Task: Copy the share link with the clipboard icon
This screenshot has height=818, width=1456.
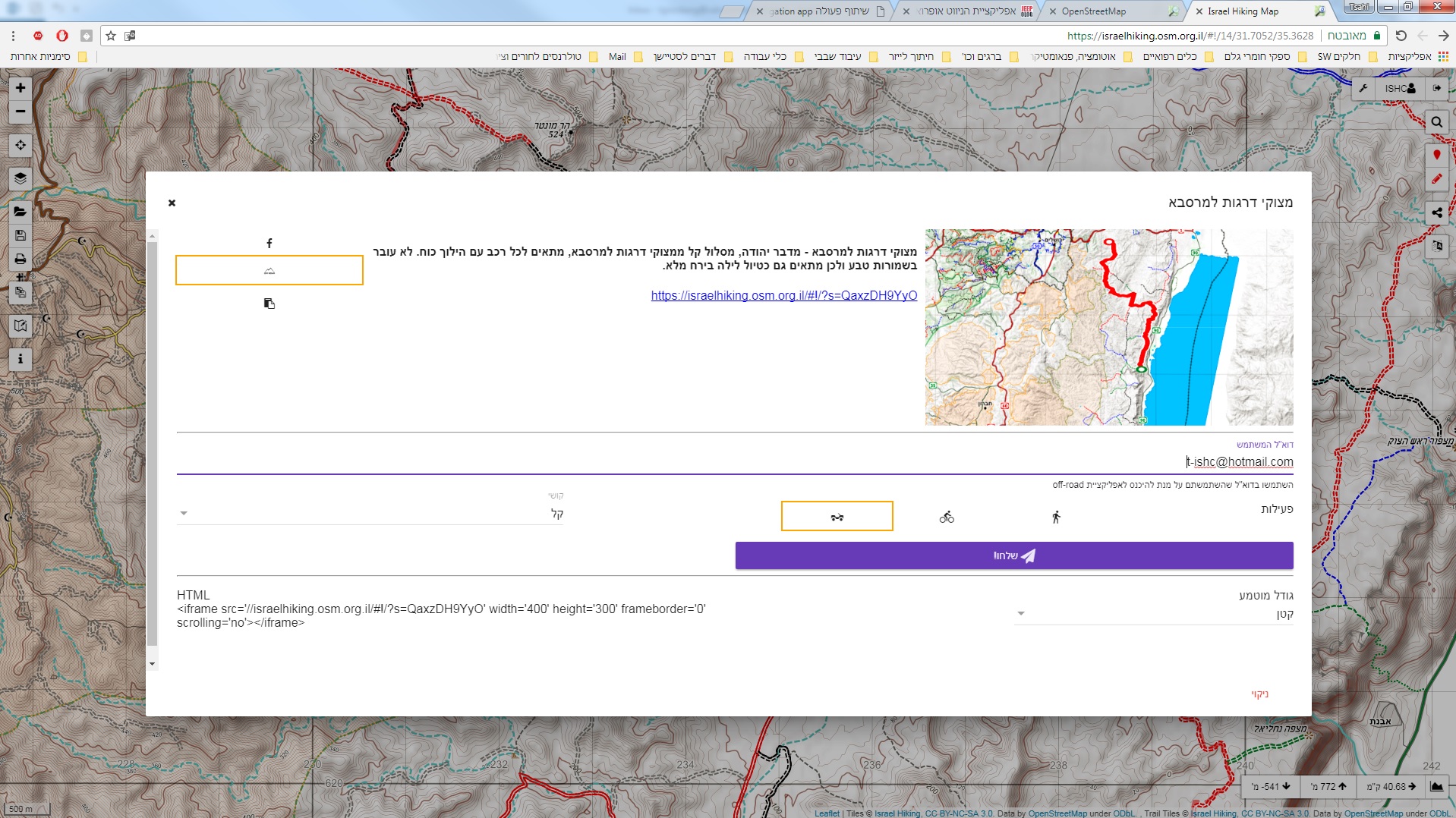Action: pos(269,304)
